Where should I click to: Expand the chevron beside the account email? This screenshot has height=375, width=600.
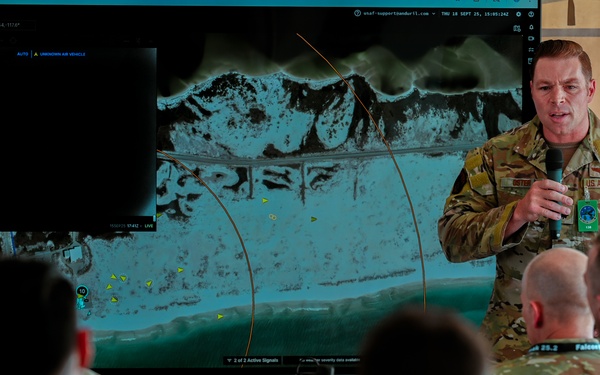(x=434, y=14)
